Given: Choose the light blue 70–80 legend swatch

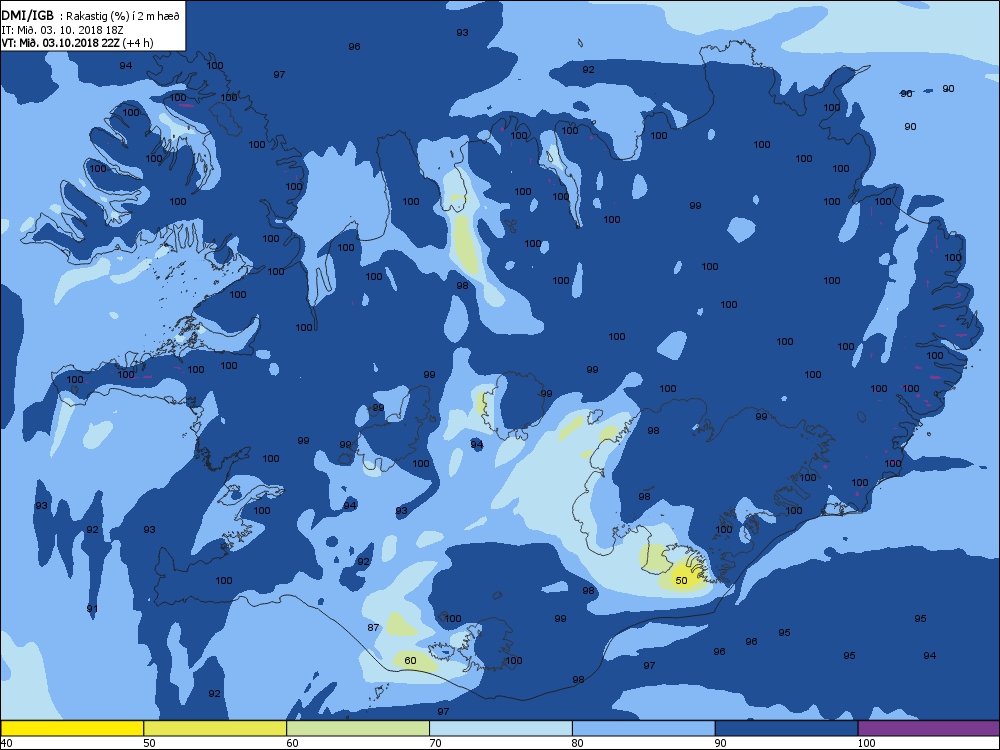Looking at the screenshot, I should coord(501,728).
